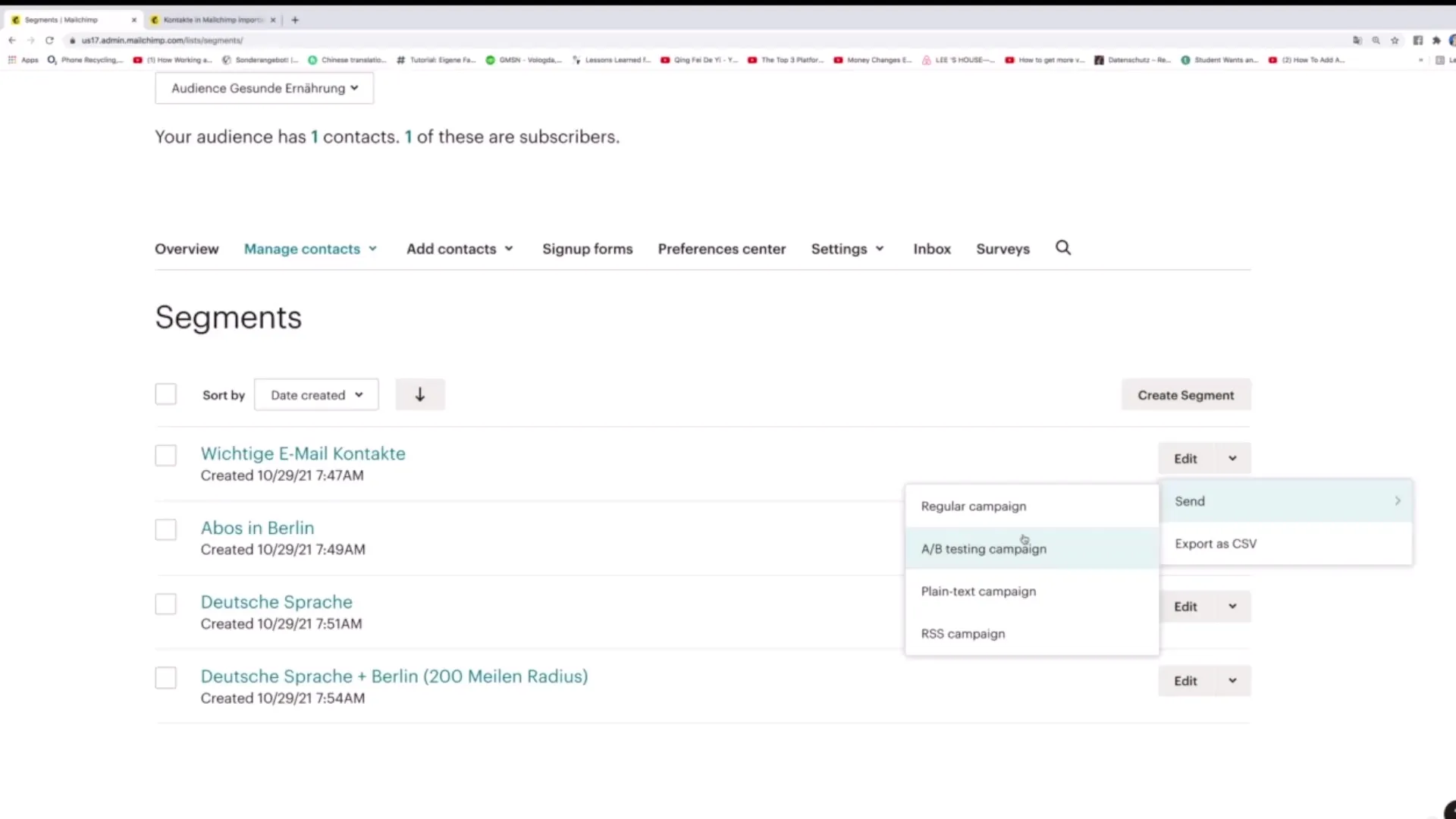The image size is (1456, 819).
Task: Click the translate page icon
Action: click(x=1357, y=40)
